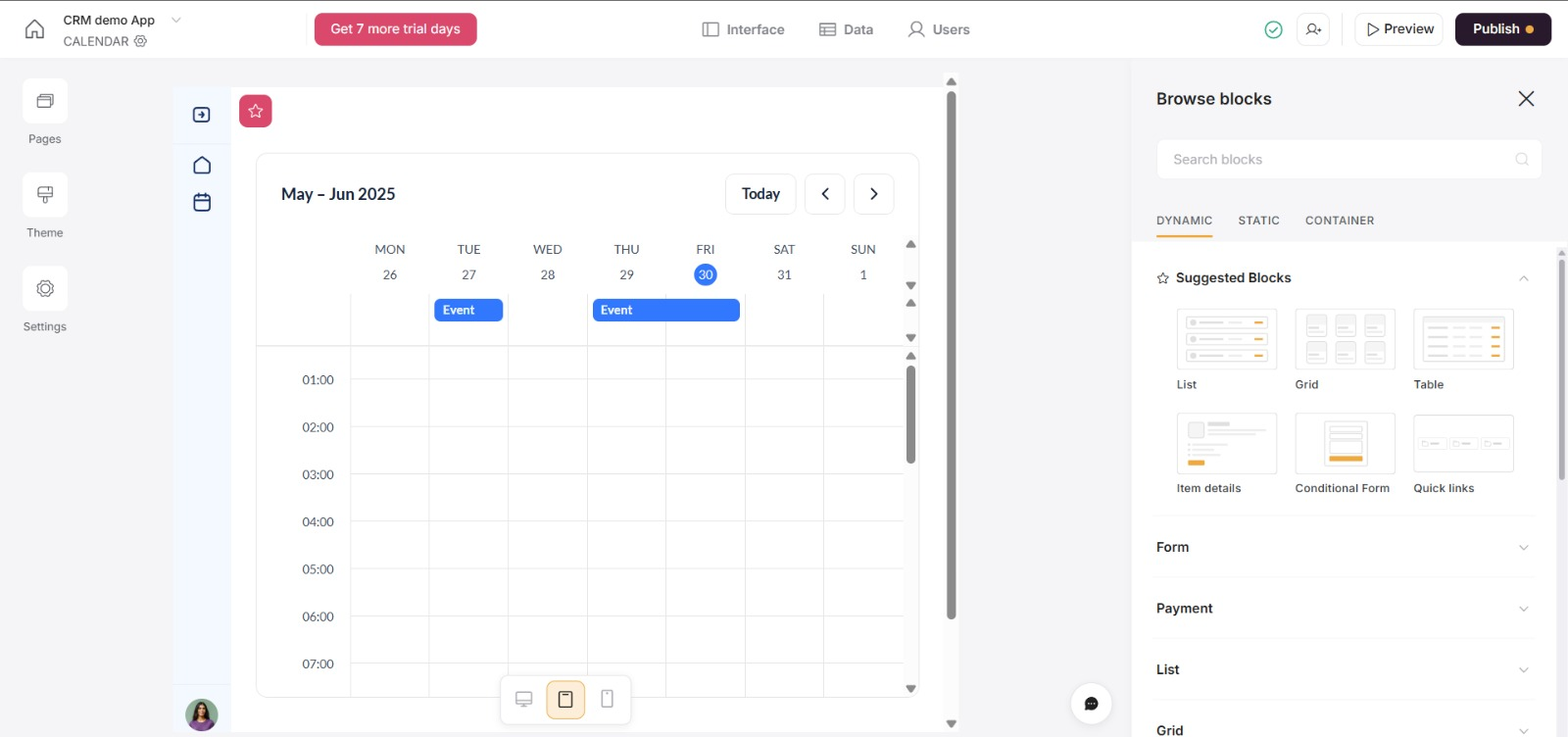Switch to desktop preview mode

[524, 700]
